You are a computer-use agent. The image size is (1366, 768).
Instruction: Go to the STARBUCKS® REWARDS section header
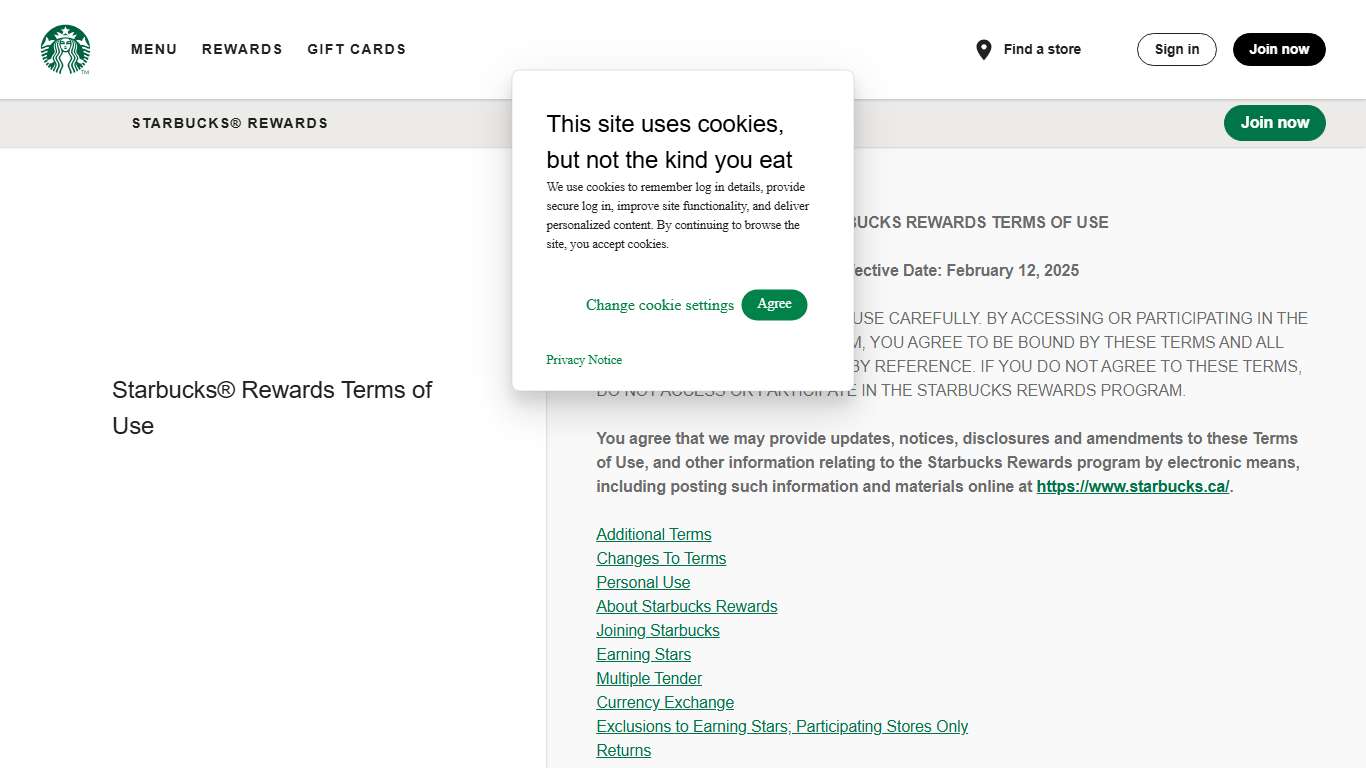[x=230, y=123]
